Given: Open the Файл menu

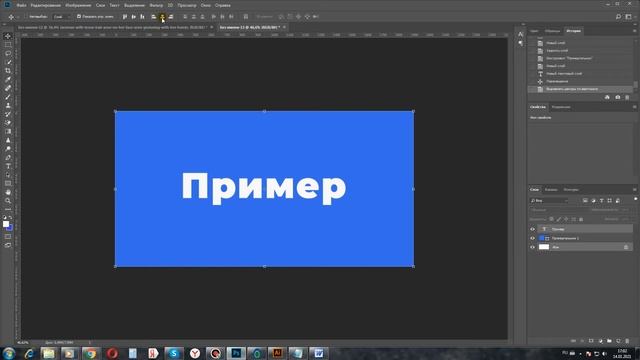Looking at the screenshot, I should click(x=21, y=5).
